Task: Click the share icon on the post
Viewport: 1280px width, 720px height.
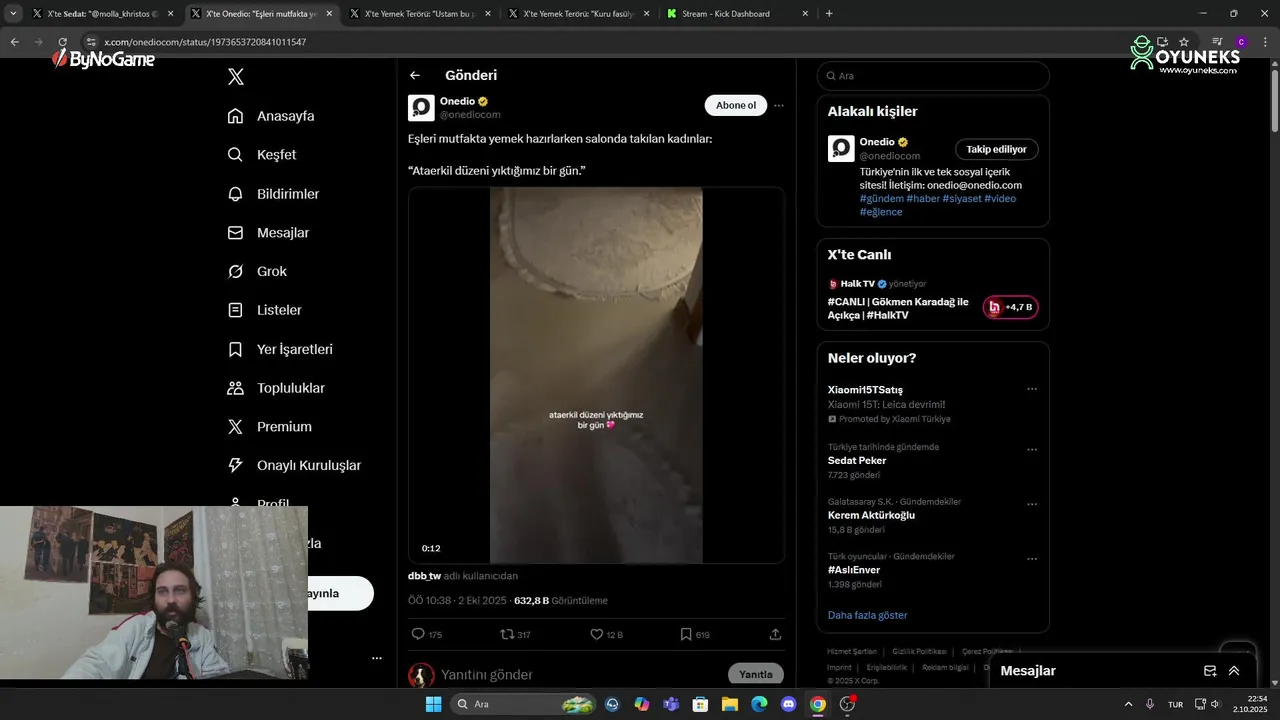Action: 775,634
